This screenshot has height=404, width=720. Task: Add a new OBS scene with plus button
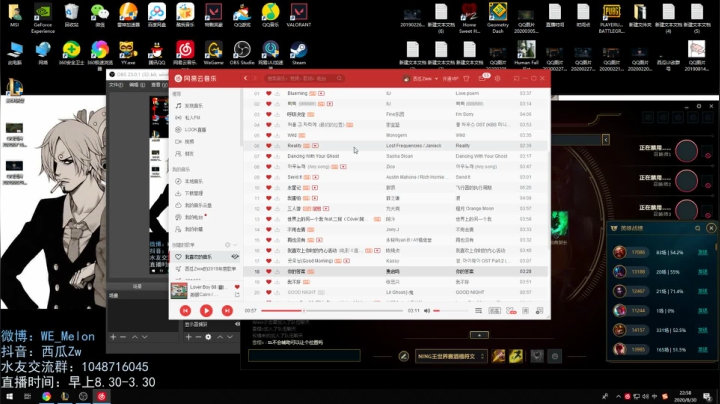113,337
